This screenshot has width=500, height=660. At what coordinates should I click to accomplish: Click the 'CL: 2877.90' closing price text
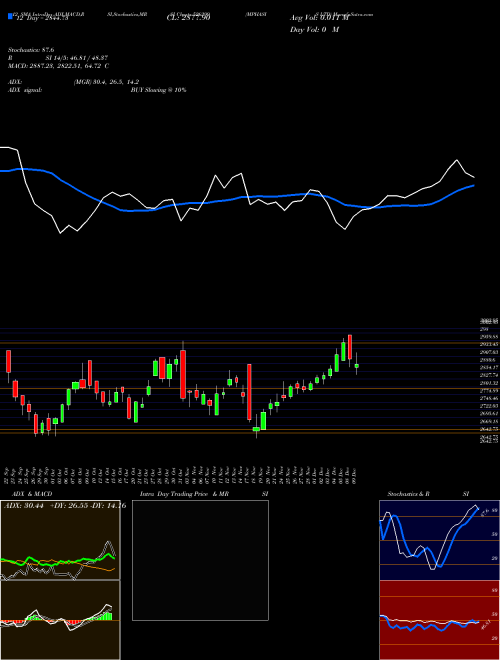pos(188,18)
